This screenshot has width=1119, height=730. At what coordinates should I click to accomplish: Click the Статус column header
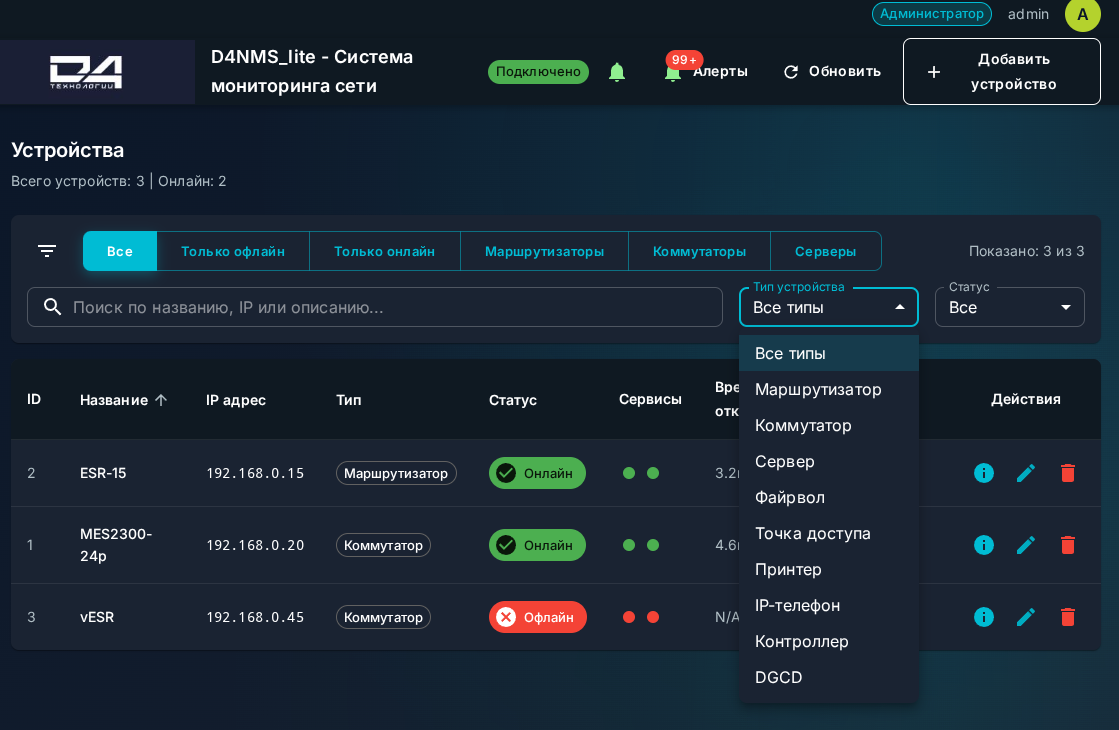click(x=512, y=400)
